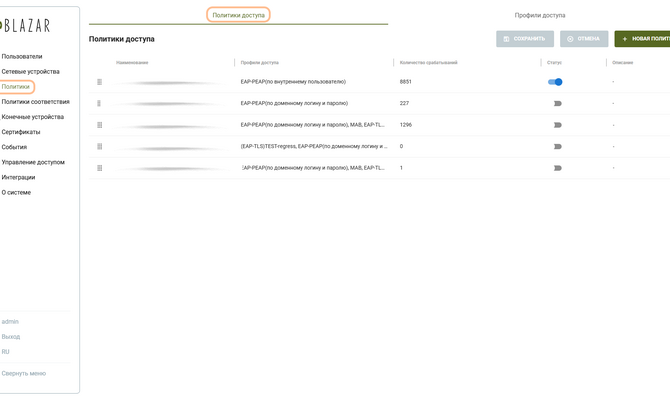Create a new policy with Новая политика button
This screenshot has width=670, height=400.
pos(642,39)
